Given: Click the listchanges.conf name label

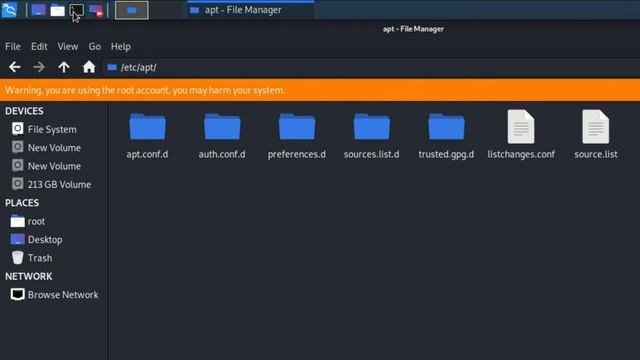Looking at the screenshot, I should pyautogui.click(x=521, y=154).
